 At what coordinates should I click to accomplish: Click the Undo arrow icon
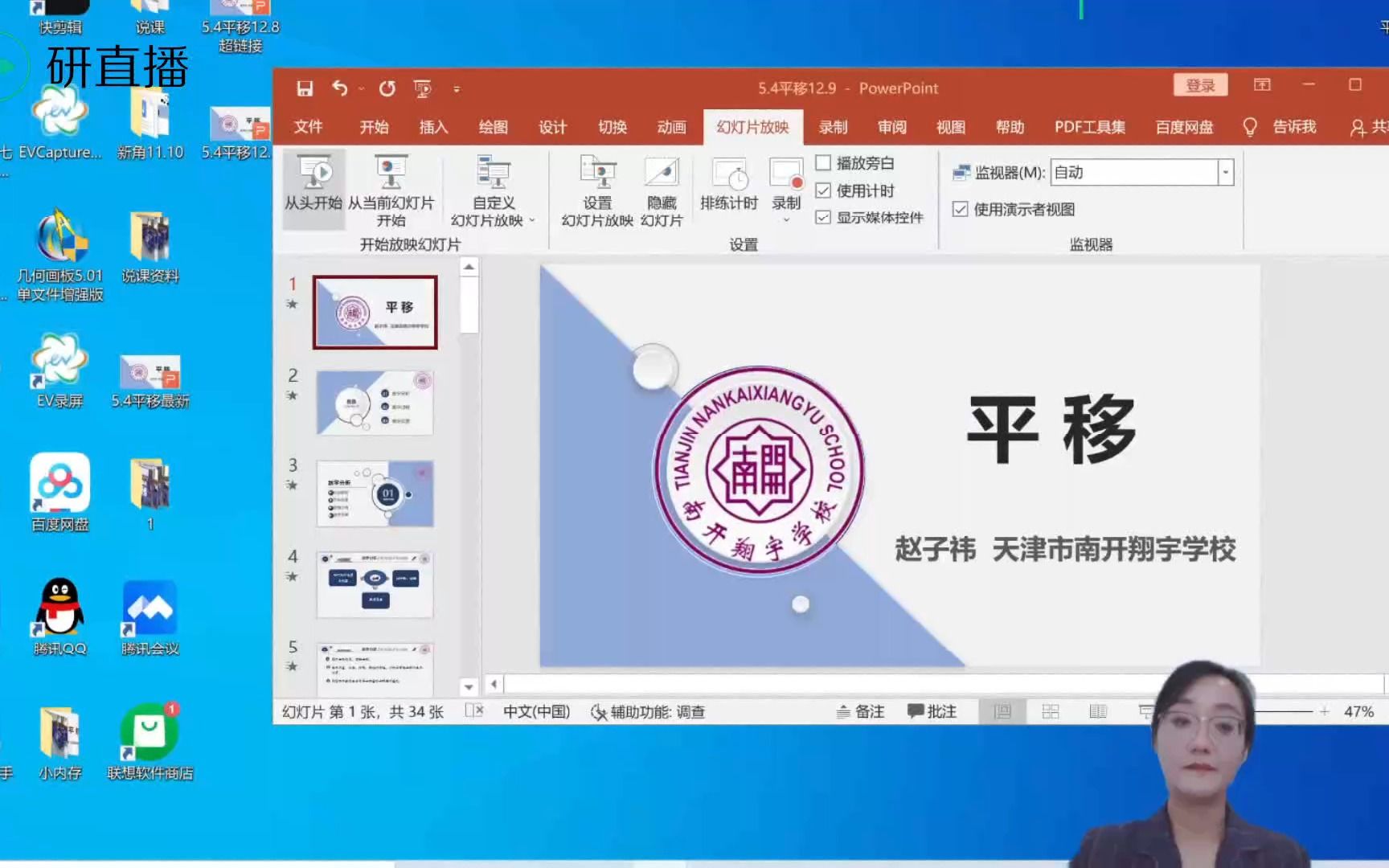pos(340,88)
